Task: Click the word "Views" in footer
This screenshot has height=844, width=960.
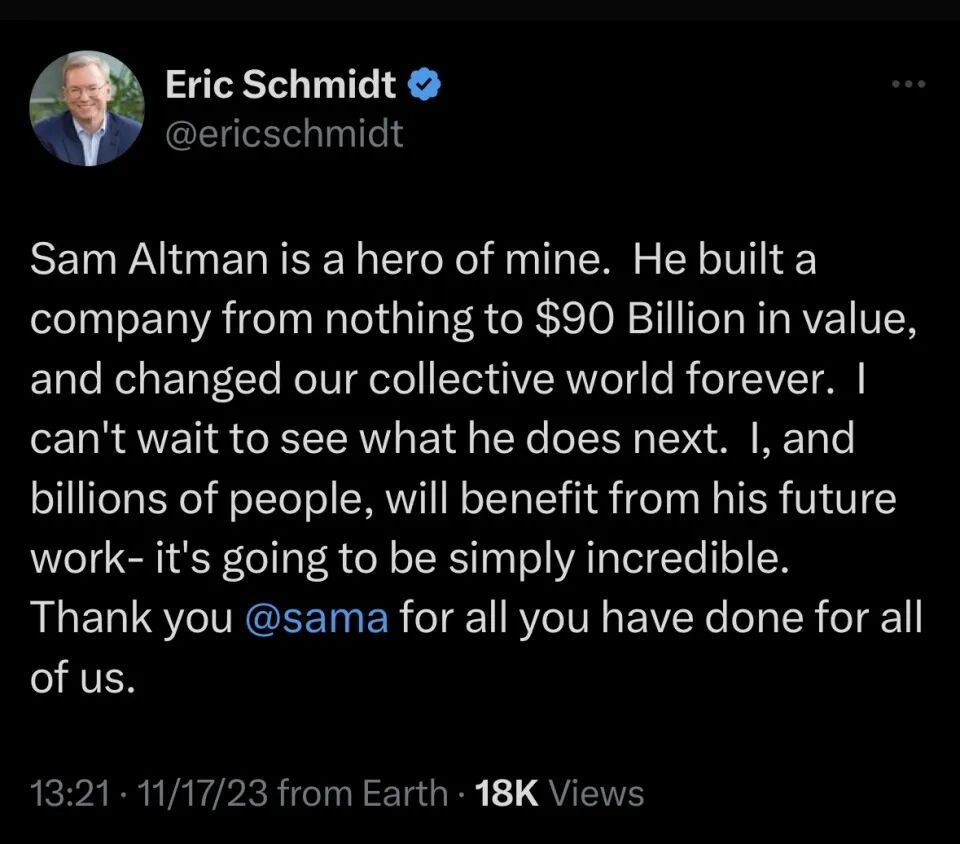Action: 597,794
